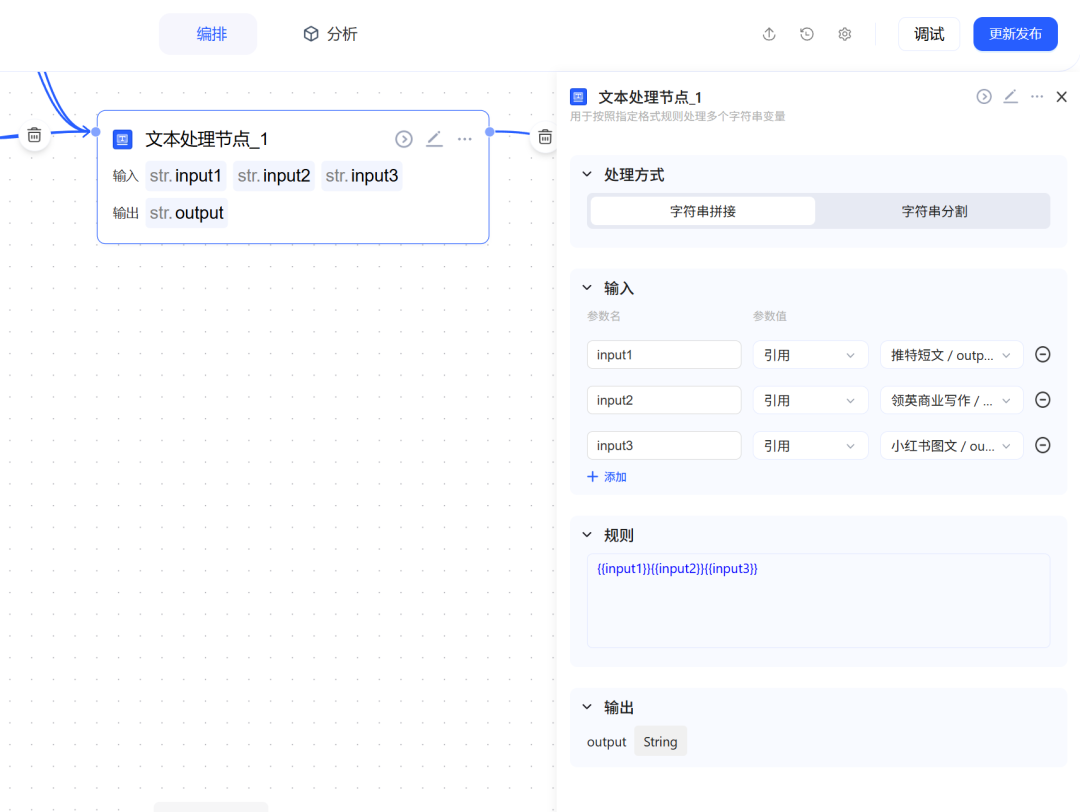Click the str.input3 tag on node
Viewport: 1080px width, 812px height.
click(362, 176)
